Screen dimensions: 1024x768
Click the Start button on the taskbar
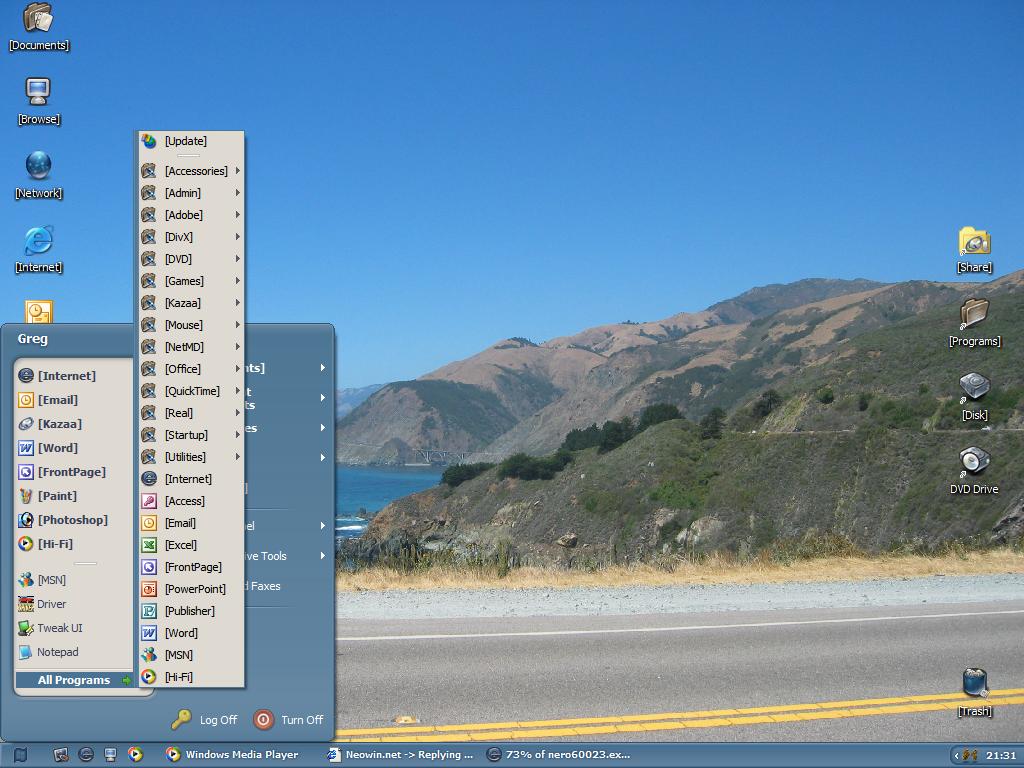pos(20,754)
